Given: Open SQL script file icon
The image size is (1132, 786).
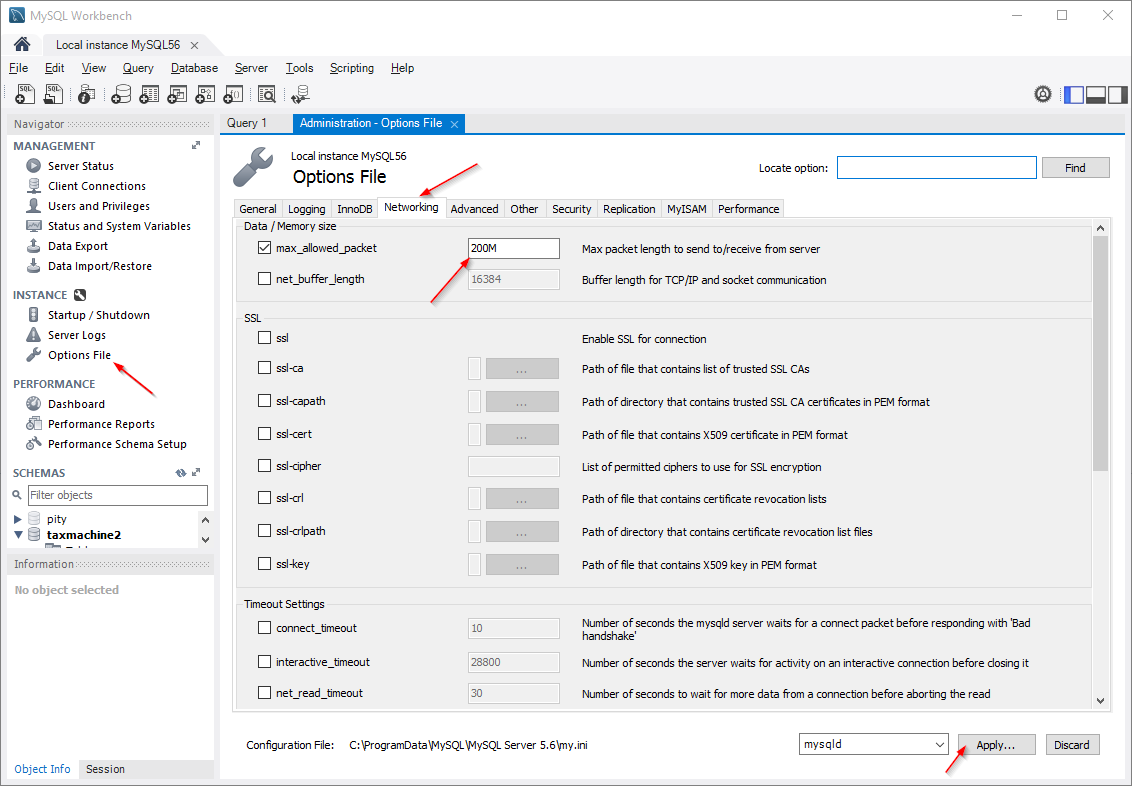Looking at the screenshot, I should (x=55, y=94).
